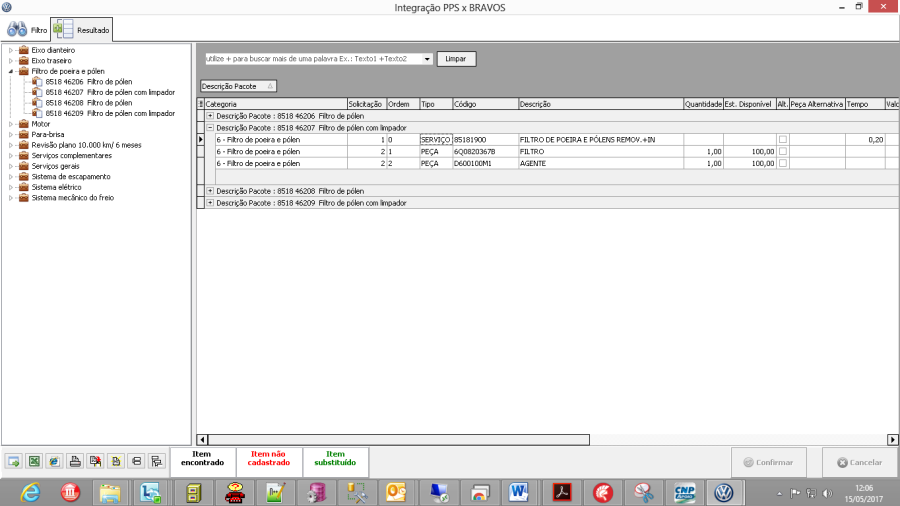Click the red telephone icon in taskbar
This screenshot has width=900, height=506.
234,493
